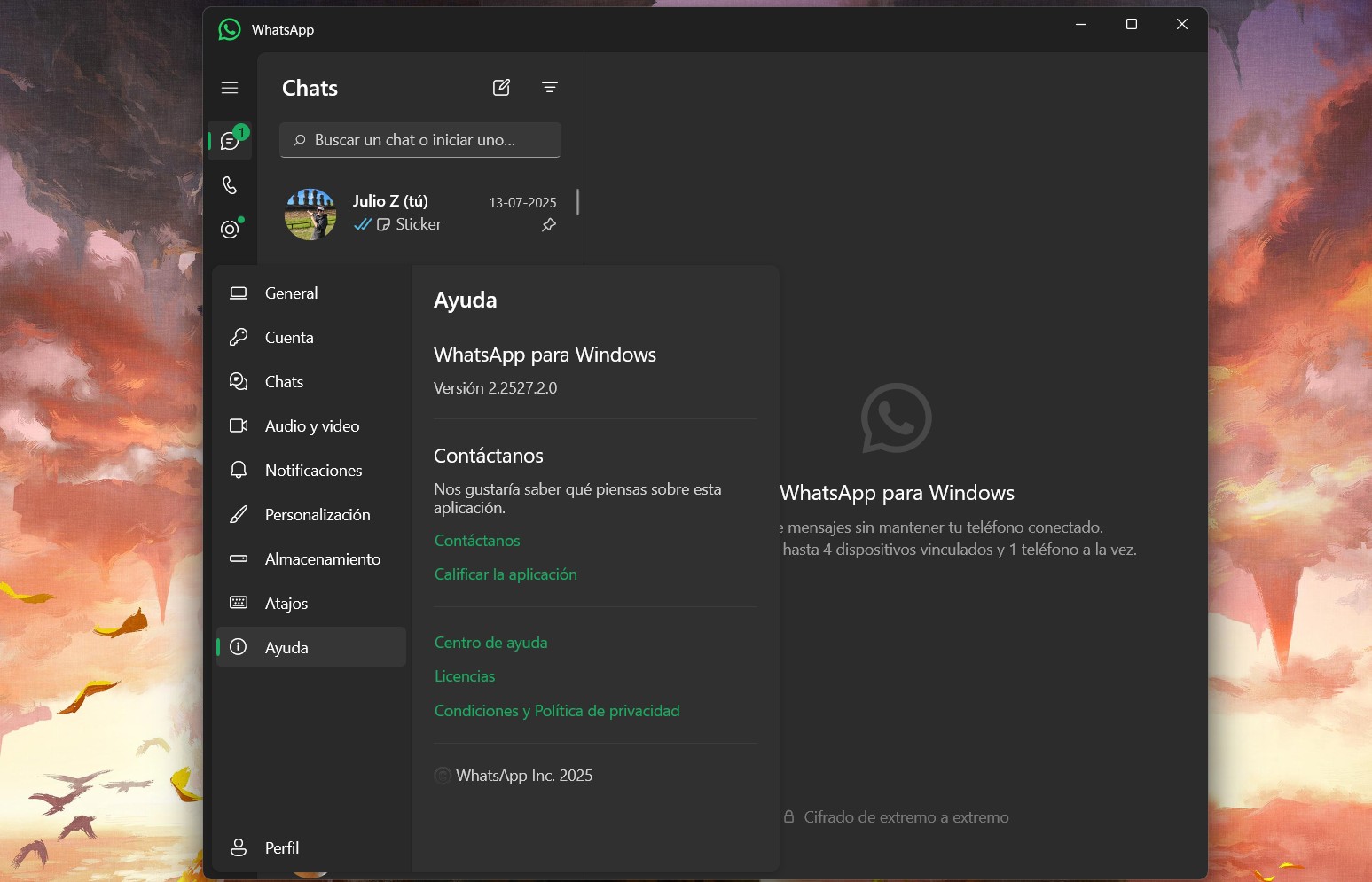Screen dimensions: 1372x882
Task: Select Atajos settings section
Action: click(x=311, y=604)
